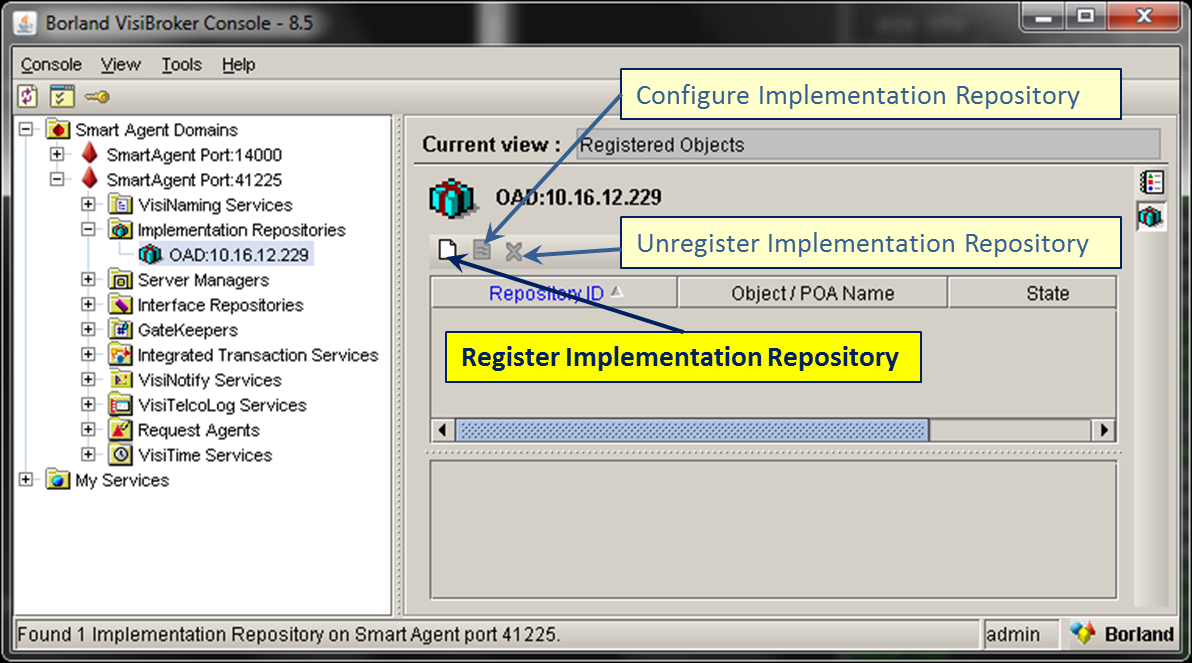Click the Java icon in the title bar
Viewport: 1192px width, 663px height.
(x=26, y=23)
